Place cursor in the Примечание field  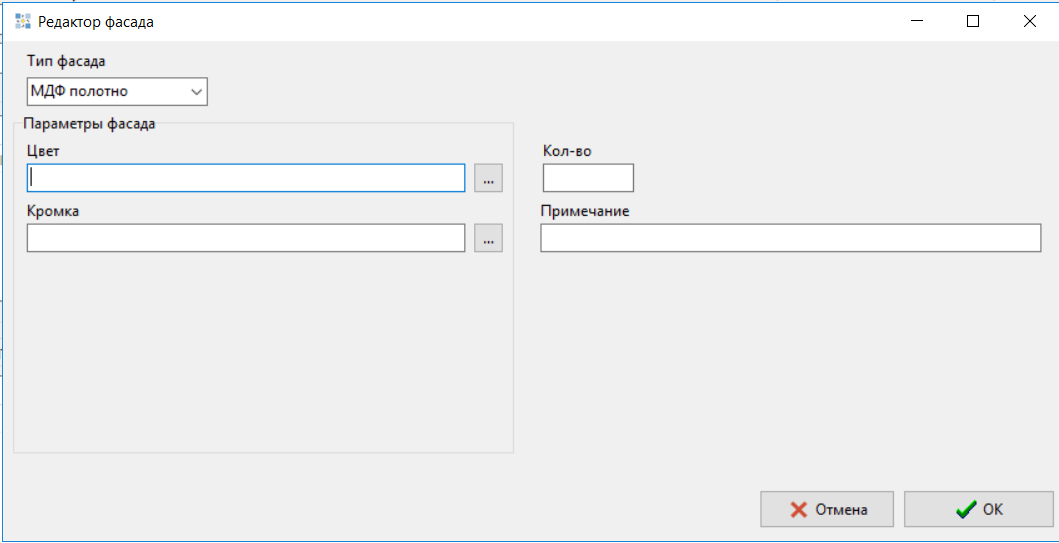click(790, 238)
